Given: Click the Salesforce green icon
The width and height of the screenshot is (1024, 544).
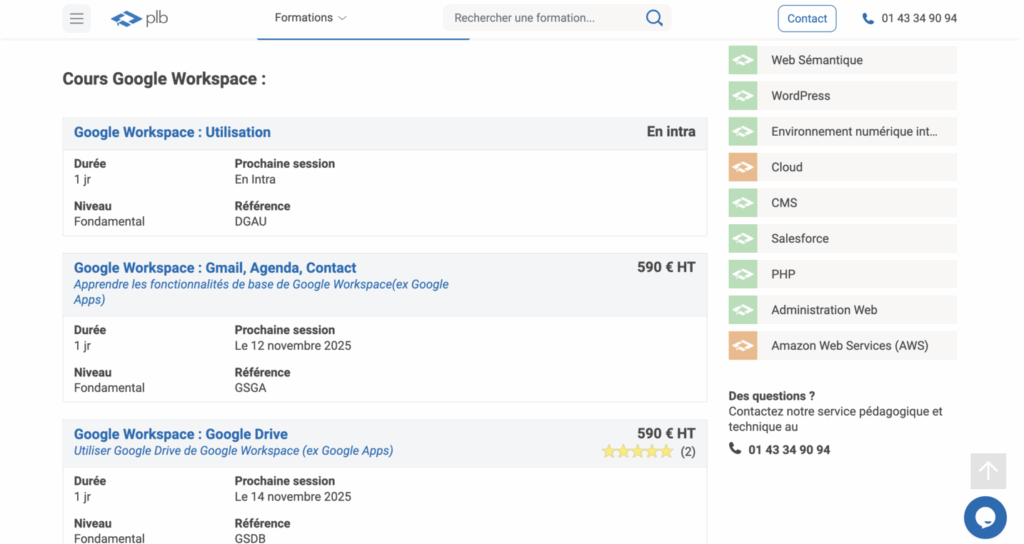Looking at the screenshot, I should pos(743,238).
